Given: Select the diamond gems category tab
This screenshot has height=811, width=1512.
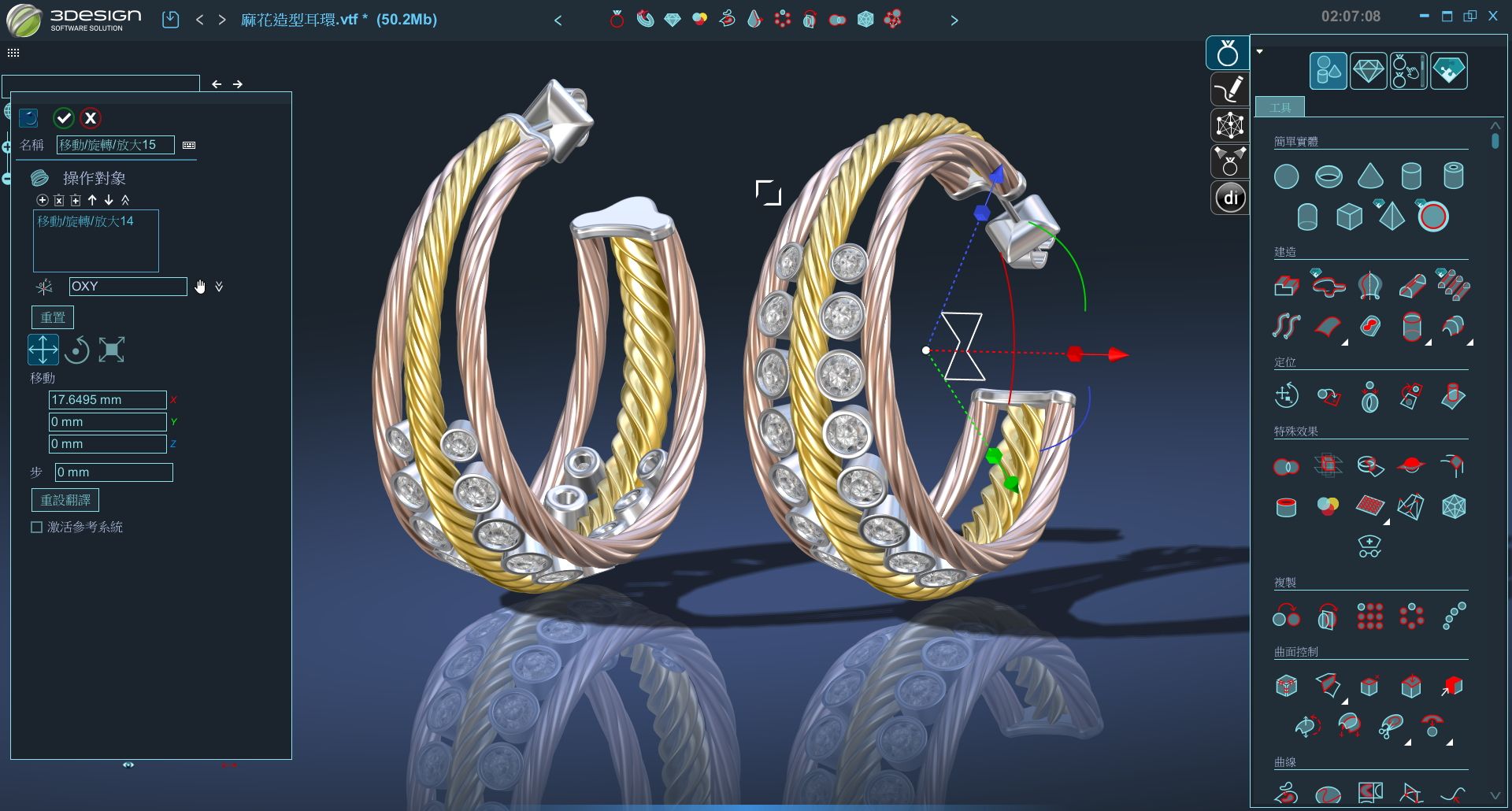Looking at the screenshot, I should (1369, 71).
